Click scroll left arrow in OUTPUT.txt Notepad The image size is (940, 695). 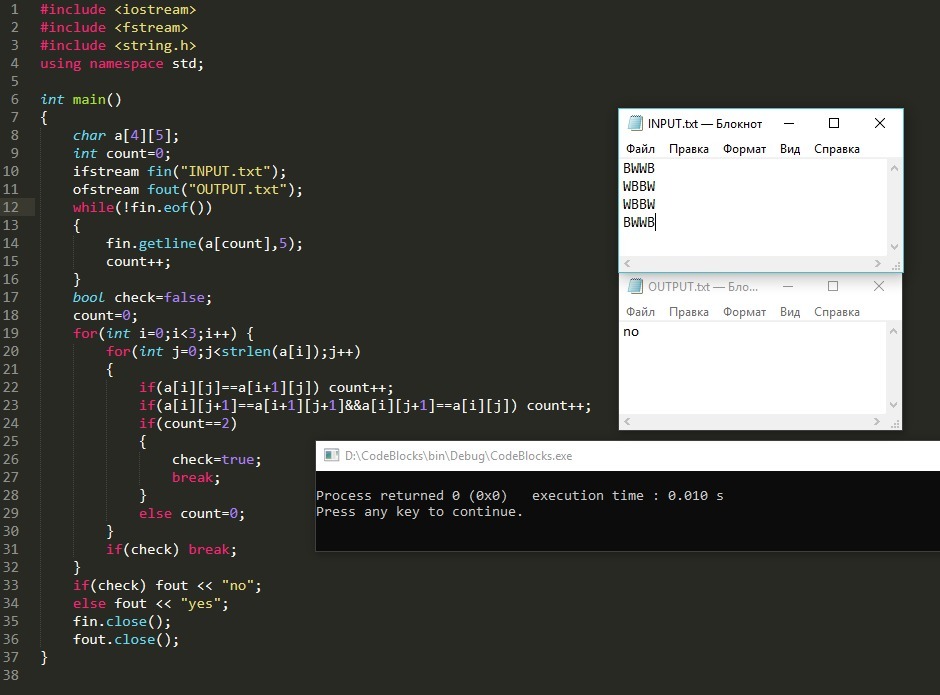pyautogui.click(x=627, y=422)
